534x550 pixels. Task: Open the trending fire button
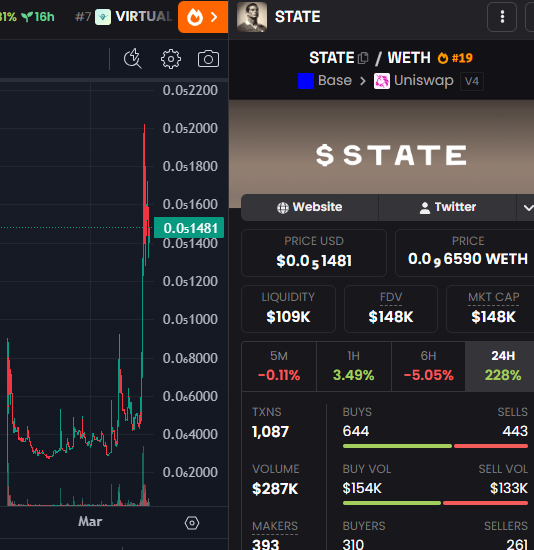[203, 17]
